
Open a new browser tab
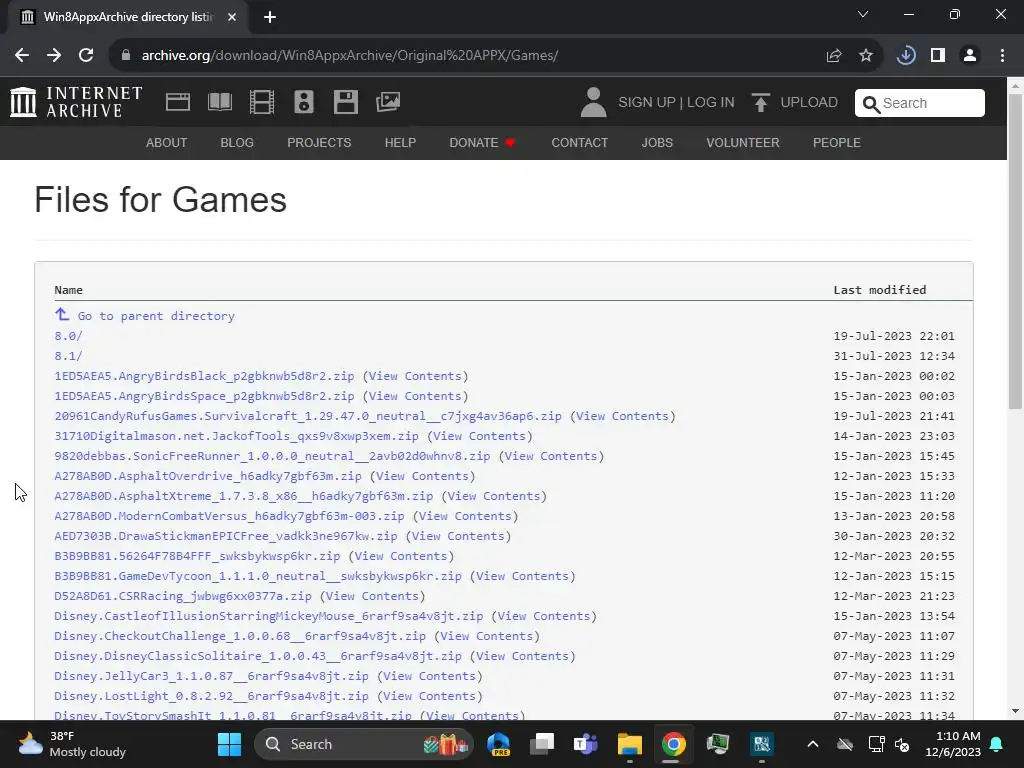[270, 17]
